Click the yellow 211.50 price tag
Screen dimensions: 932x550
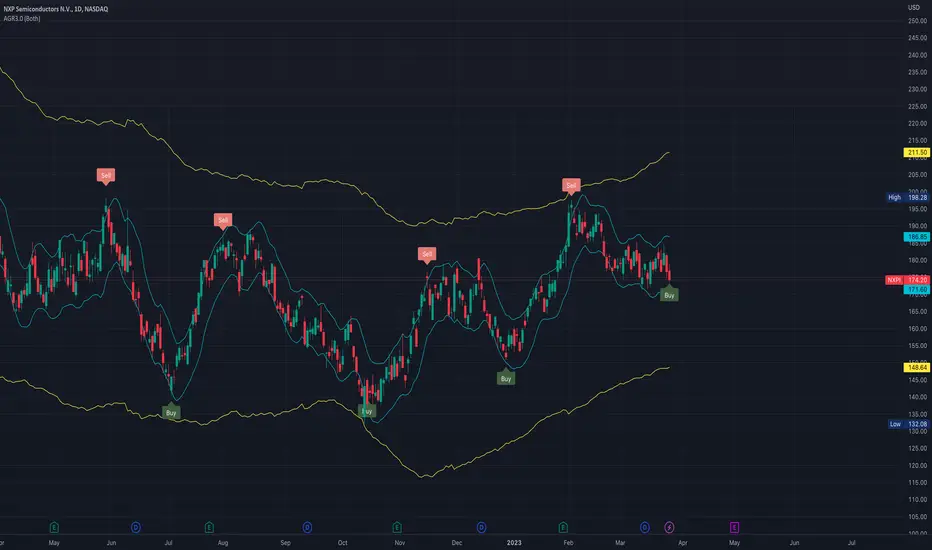[917, 153]
